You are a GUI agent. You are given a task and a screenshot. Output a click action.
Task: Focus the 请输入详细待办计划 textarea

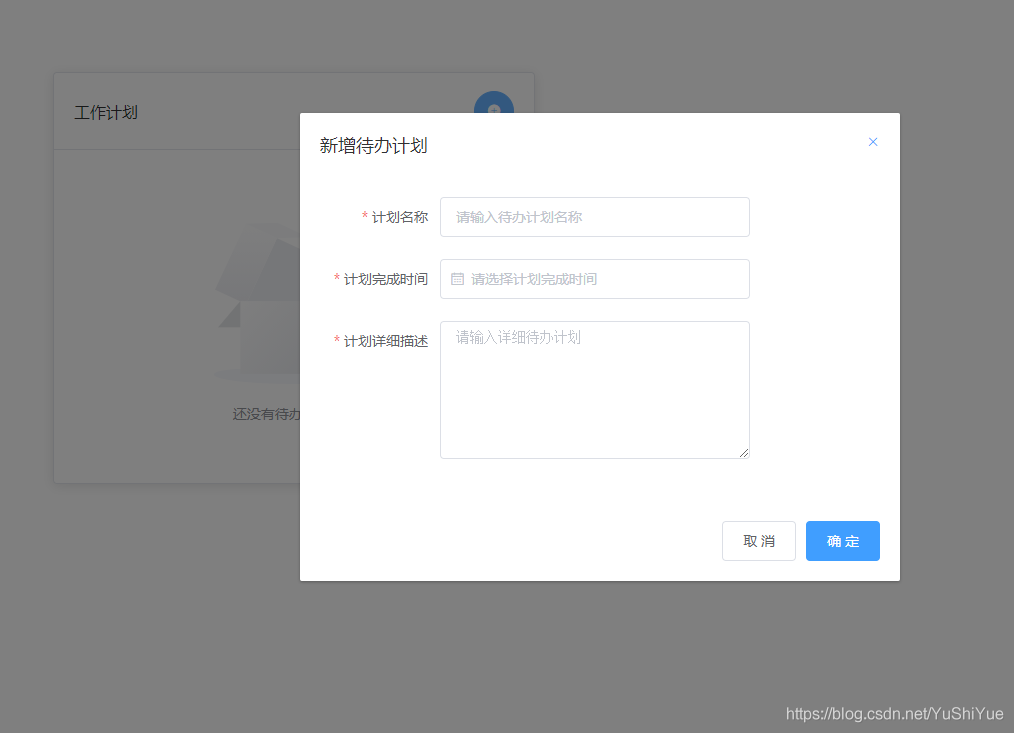tap(595, 389)
